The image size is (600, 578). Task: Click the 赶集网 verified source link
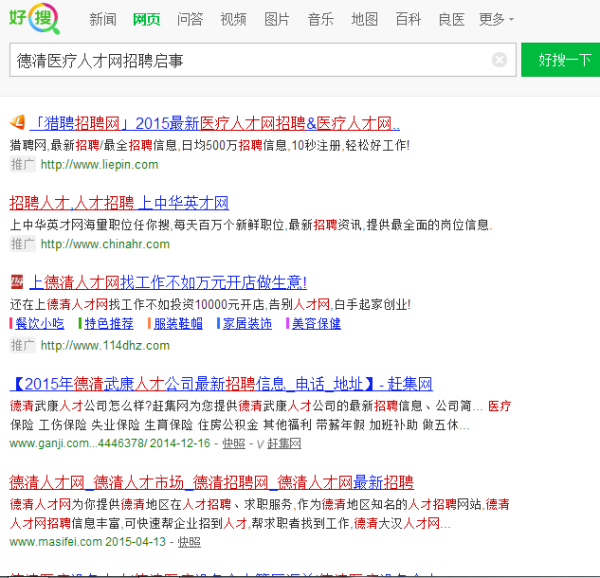(284, 443)
